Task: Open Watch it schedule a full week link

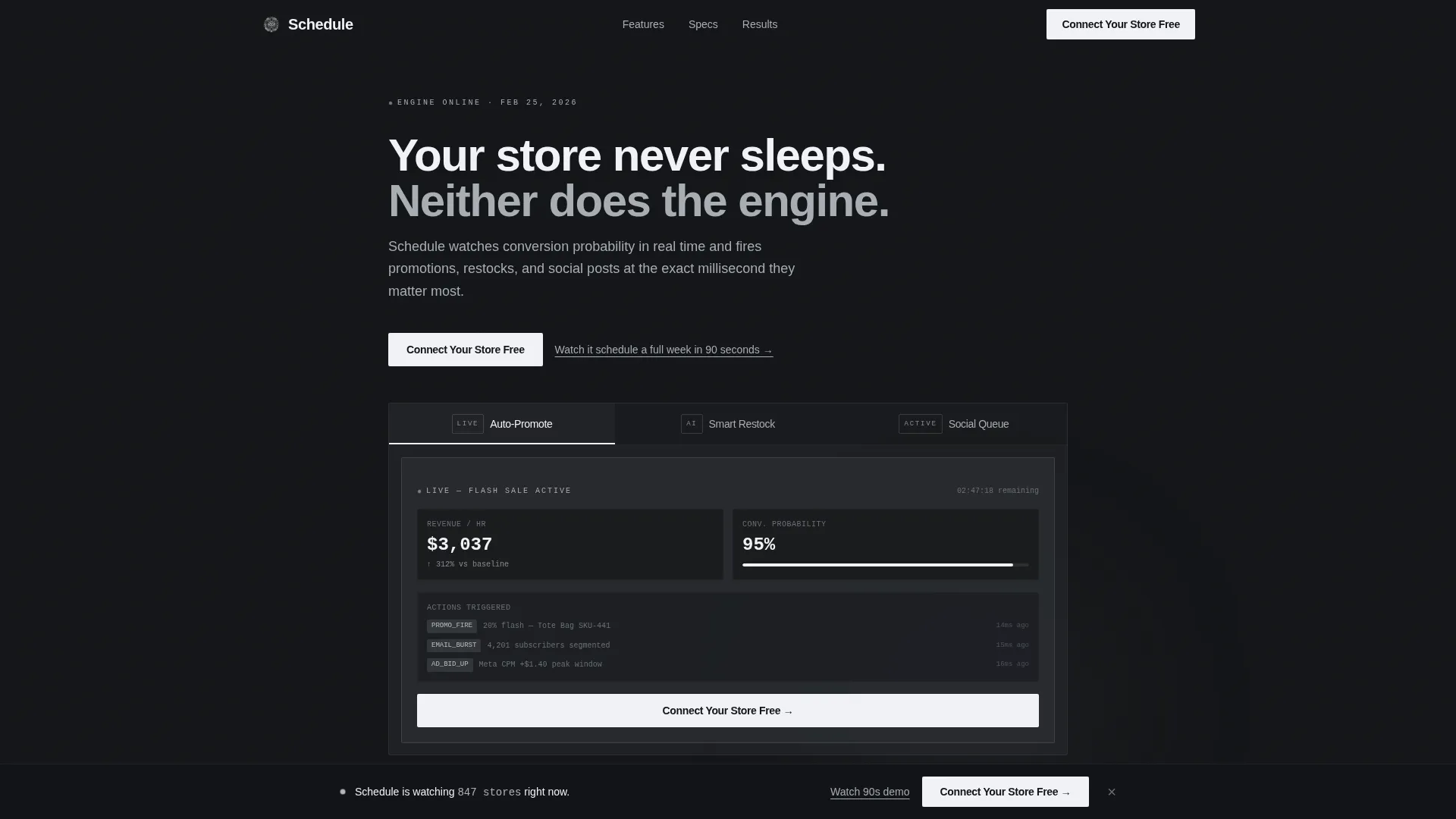Action: tap(664, 350)
